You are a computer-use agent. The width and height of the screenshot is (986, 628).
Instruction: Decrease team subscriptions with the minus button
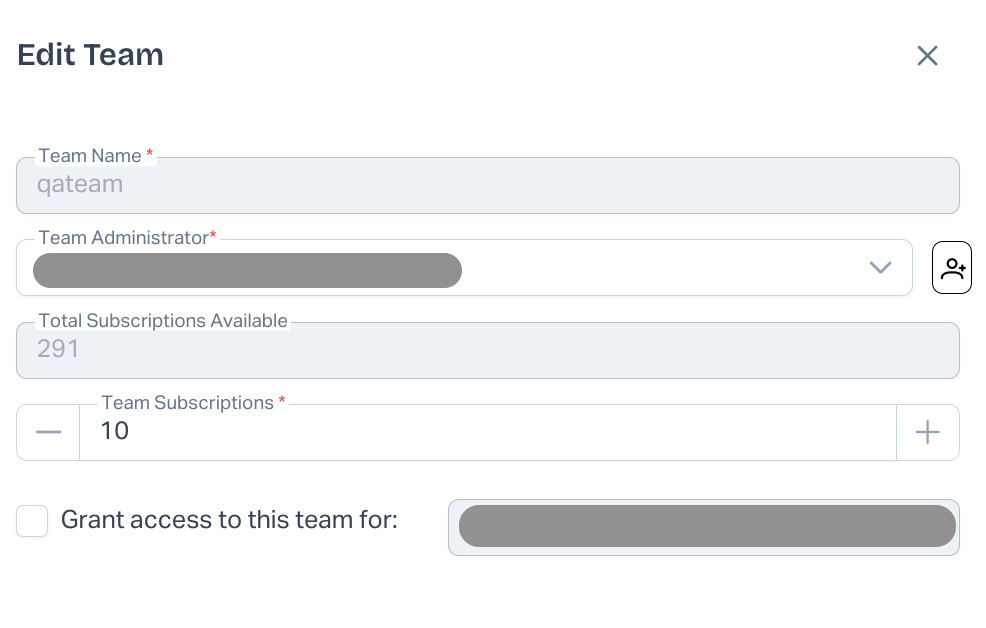(x=48, y=432)
